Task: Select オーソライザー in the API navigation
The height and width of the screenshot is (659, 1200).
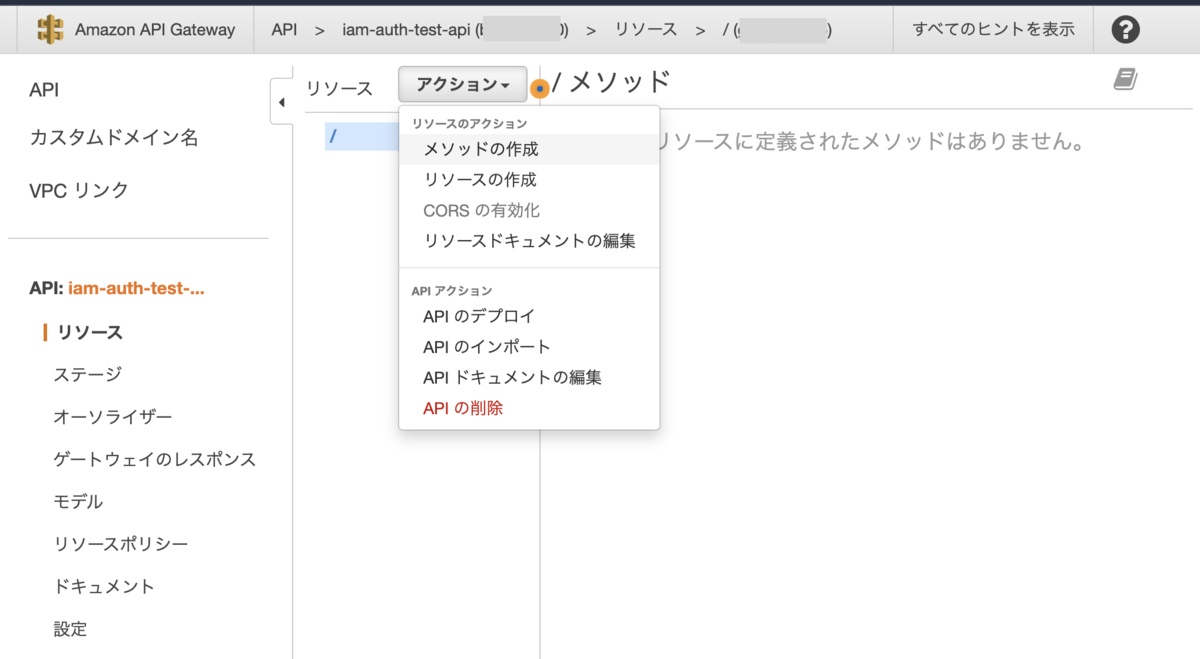Action: tap(113, 417)
